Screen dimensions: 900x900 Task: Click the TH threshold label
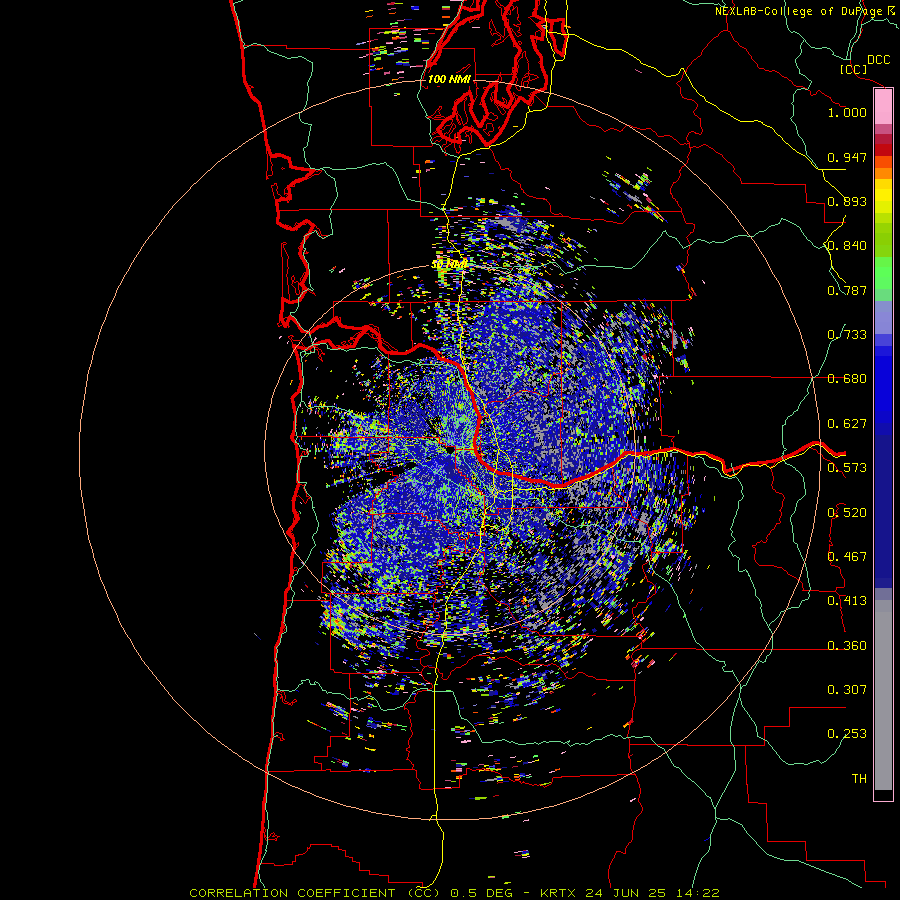point(859,779)
